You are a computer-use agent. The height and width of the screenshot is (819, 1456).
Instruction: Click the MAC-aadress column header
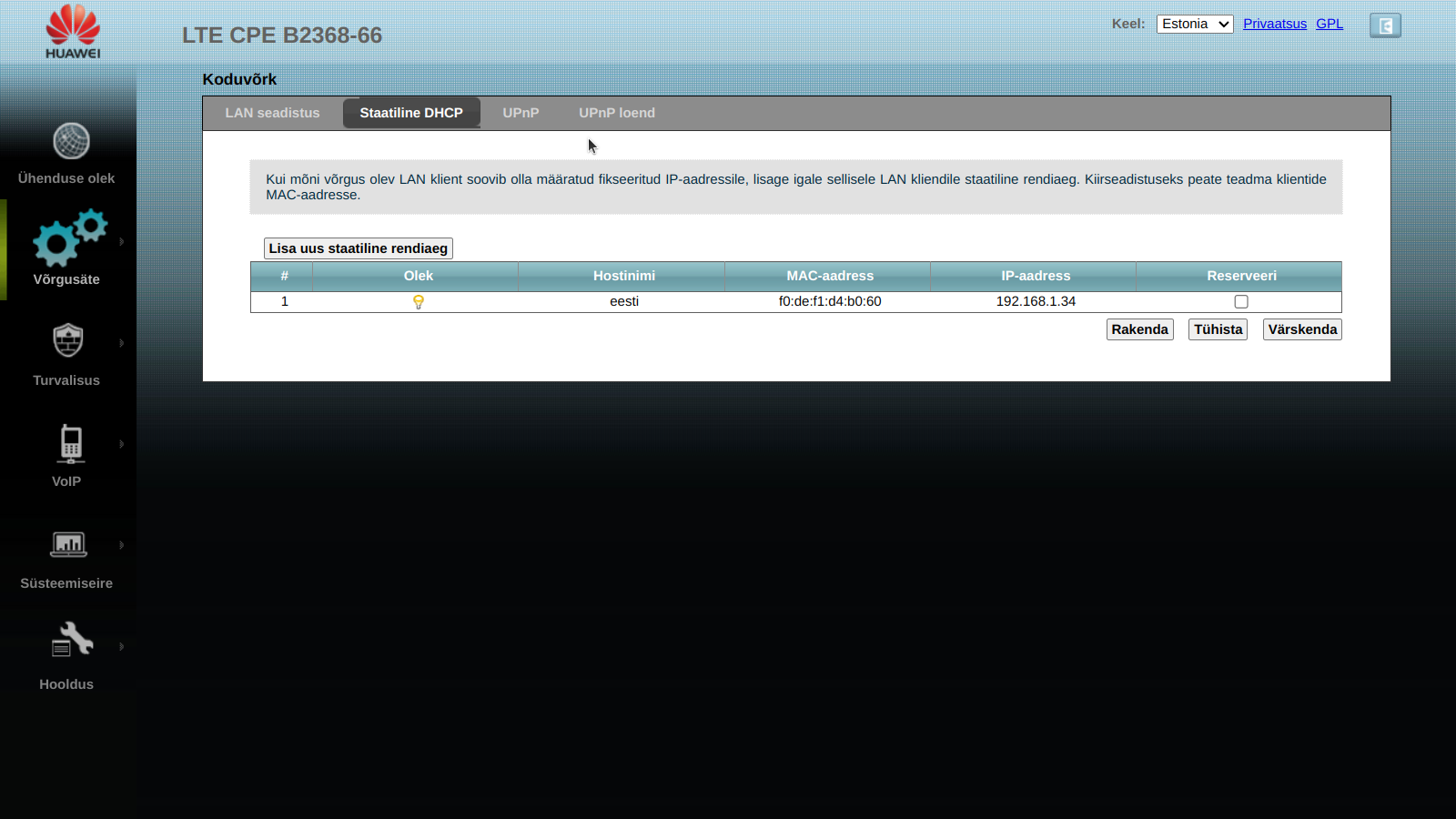830,276
